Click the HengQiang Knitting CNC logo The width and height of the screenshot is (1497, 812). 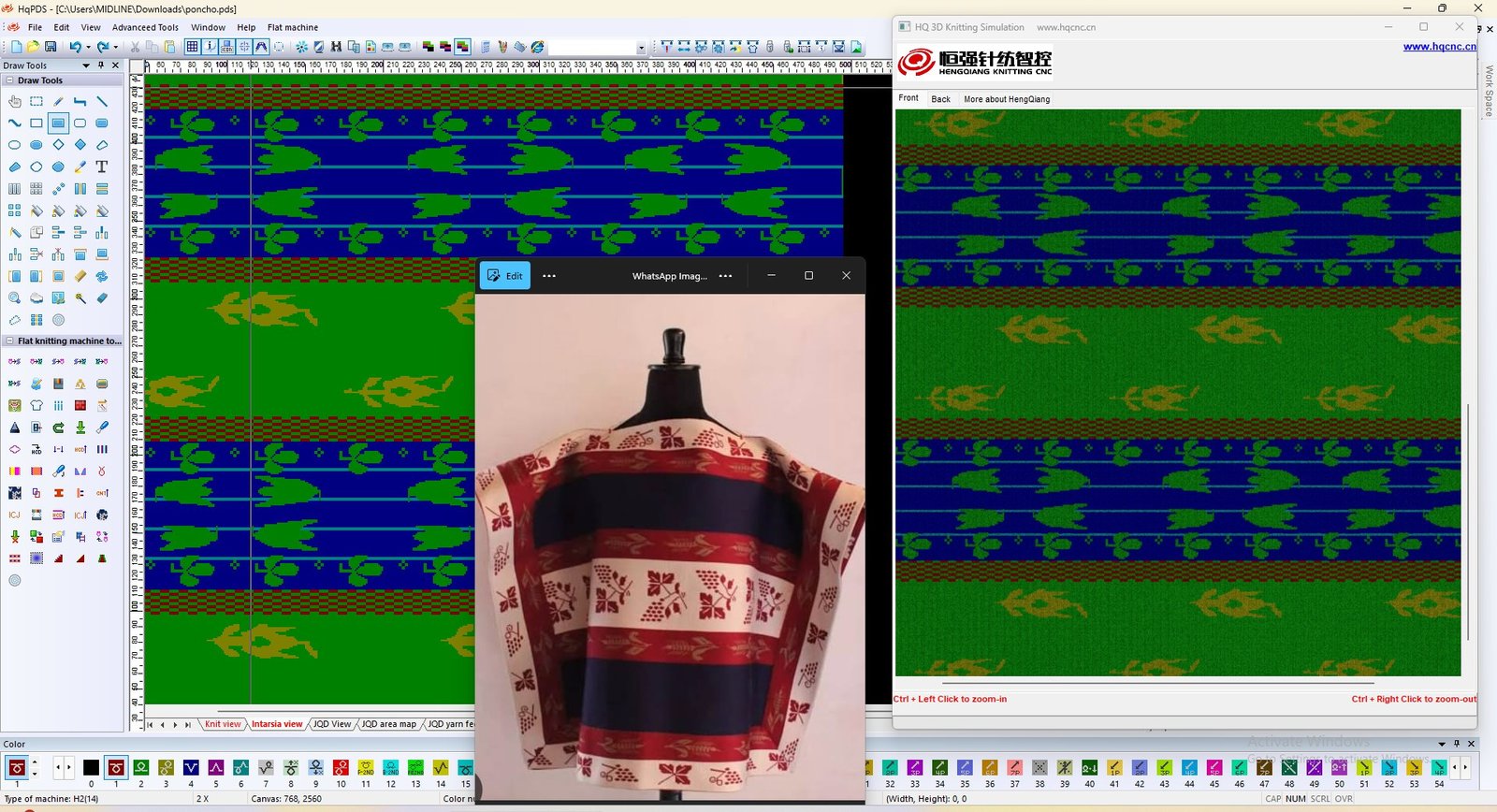click(975, 63)
